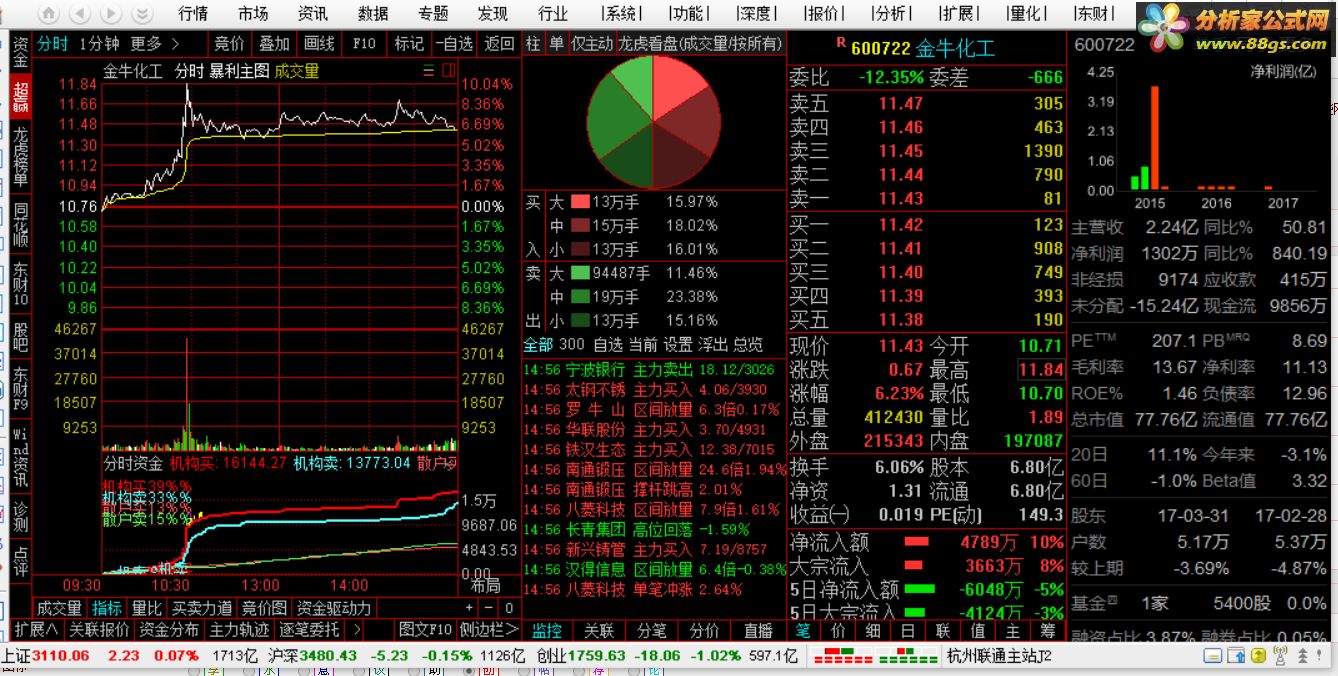This screenshot has width=1338, height=676.
Task: Open the 报价 menu
Action: (823, 13)
